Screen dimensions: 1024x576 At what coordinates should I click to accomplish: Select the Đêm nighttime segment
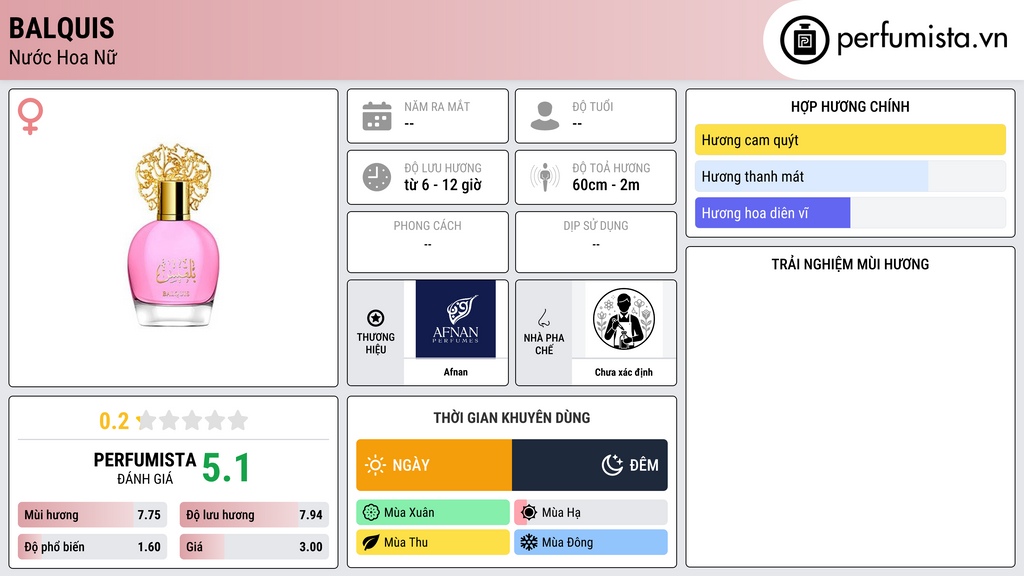[590, 465]
